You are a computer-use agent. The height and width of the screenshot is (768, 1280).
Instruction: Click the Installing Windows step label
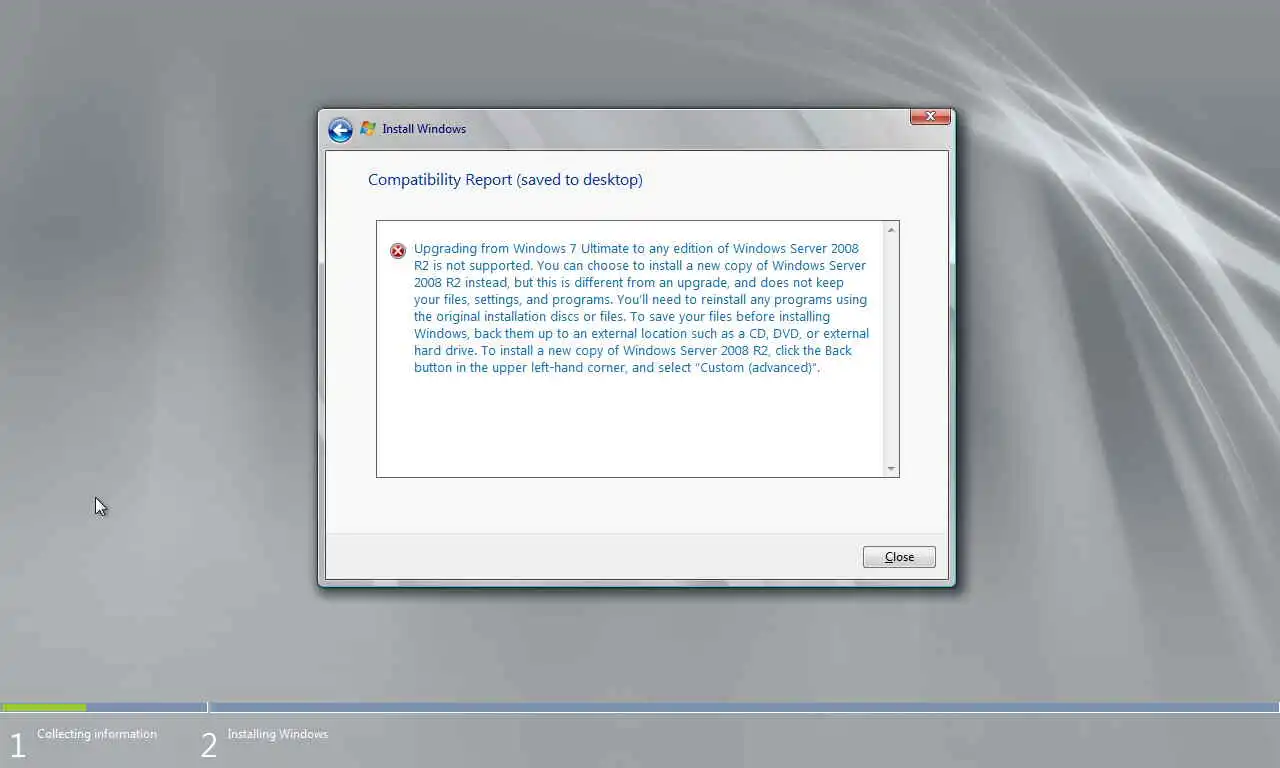point(278,734)
